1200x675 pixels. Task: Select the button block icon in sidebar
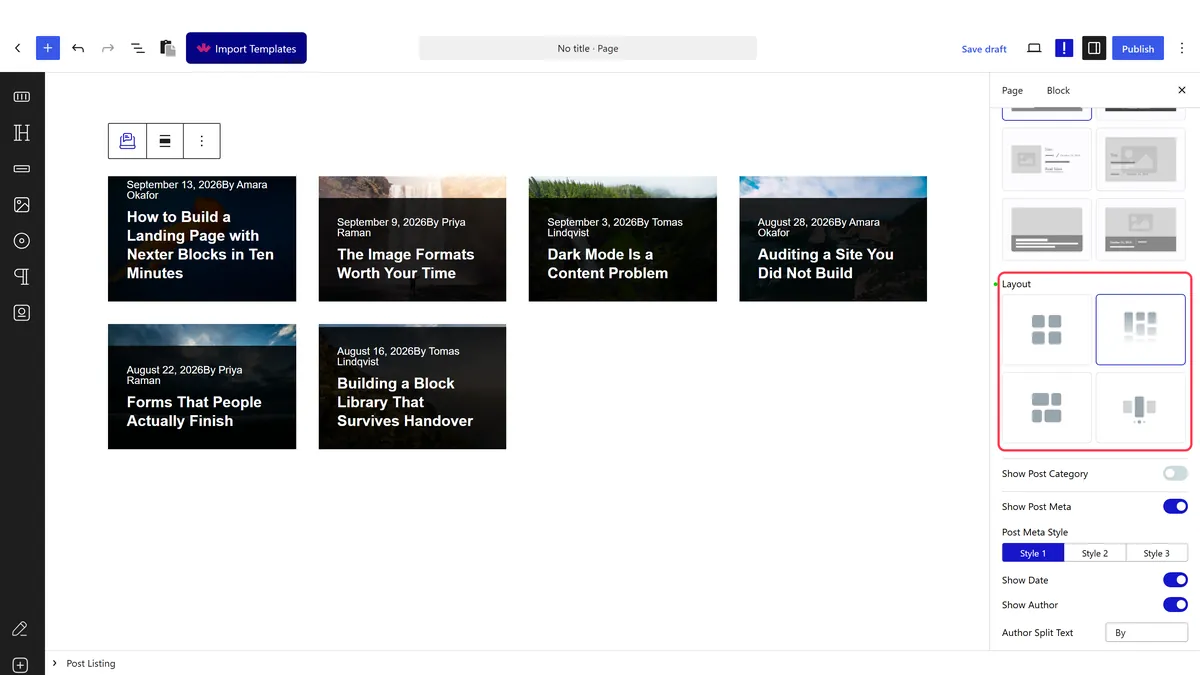(x=22, y=169)
